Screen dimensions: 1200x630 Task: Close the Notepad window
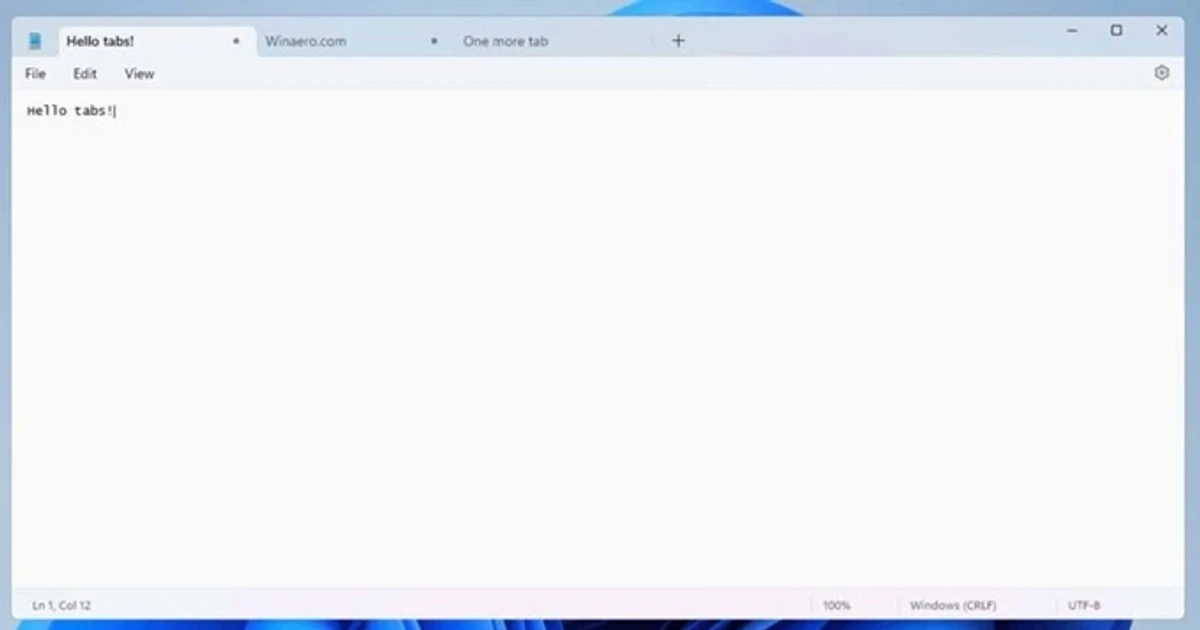point(1161,31)
